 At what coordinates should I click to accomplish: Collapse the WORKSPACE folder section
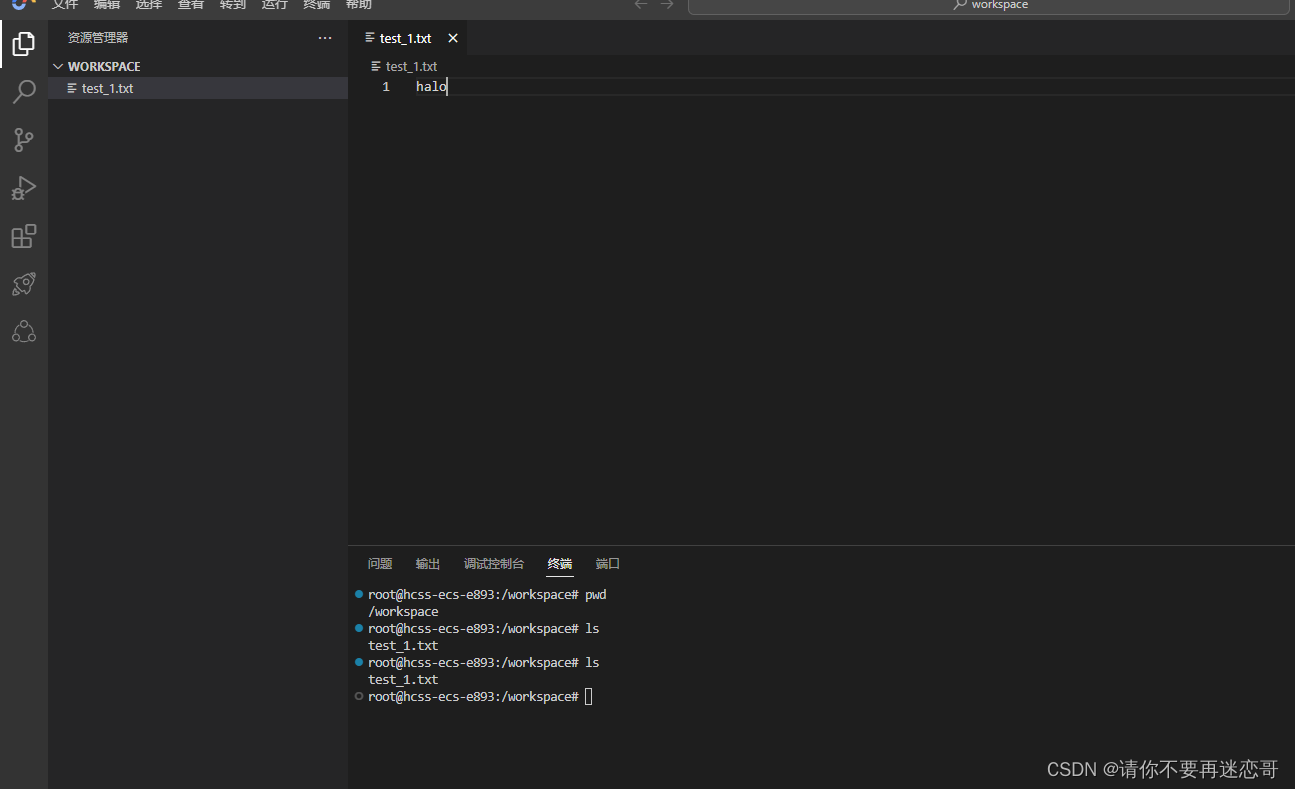click(x=198, y=66)
